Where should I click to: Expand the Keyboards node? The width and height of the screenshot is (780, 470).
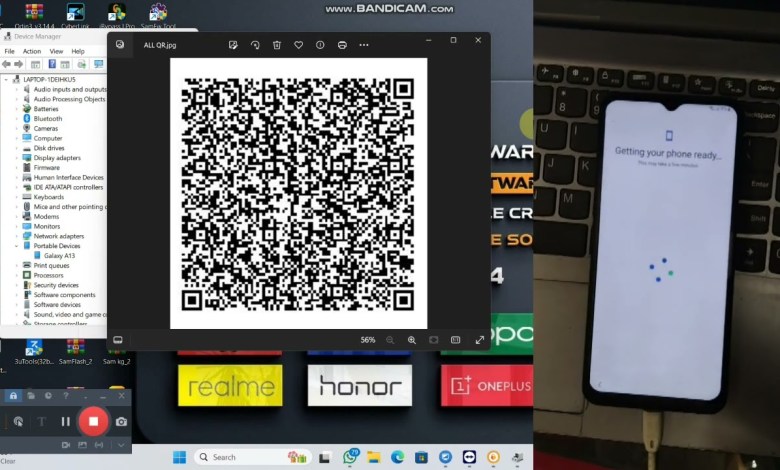pos(16,197)
